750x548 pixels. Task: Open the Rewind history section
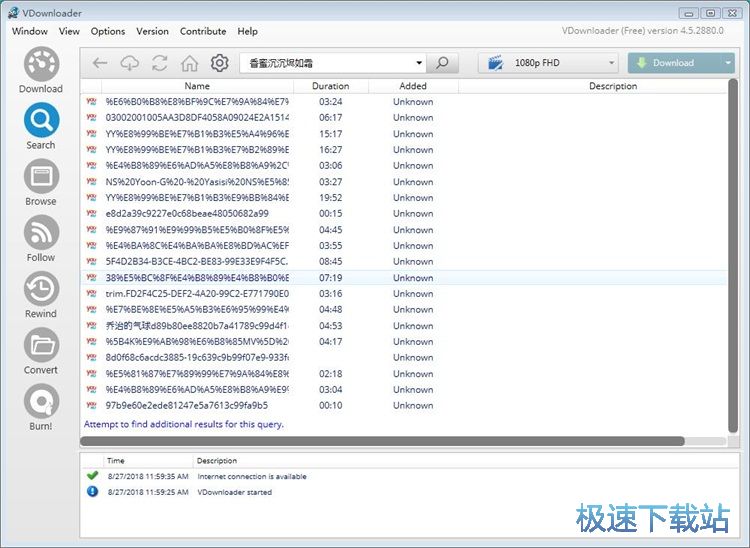coord(41,295)
